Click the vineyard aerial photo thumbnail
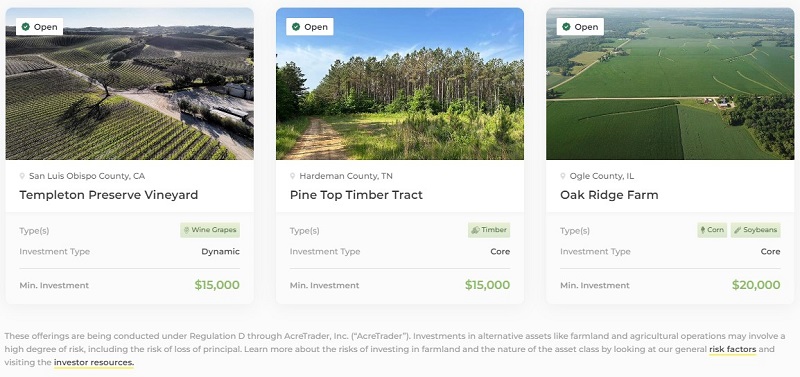This screenshot has width=800, height=377. tap(130, 84)
